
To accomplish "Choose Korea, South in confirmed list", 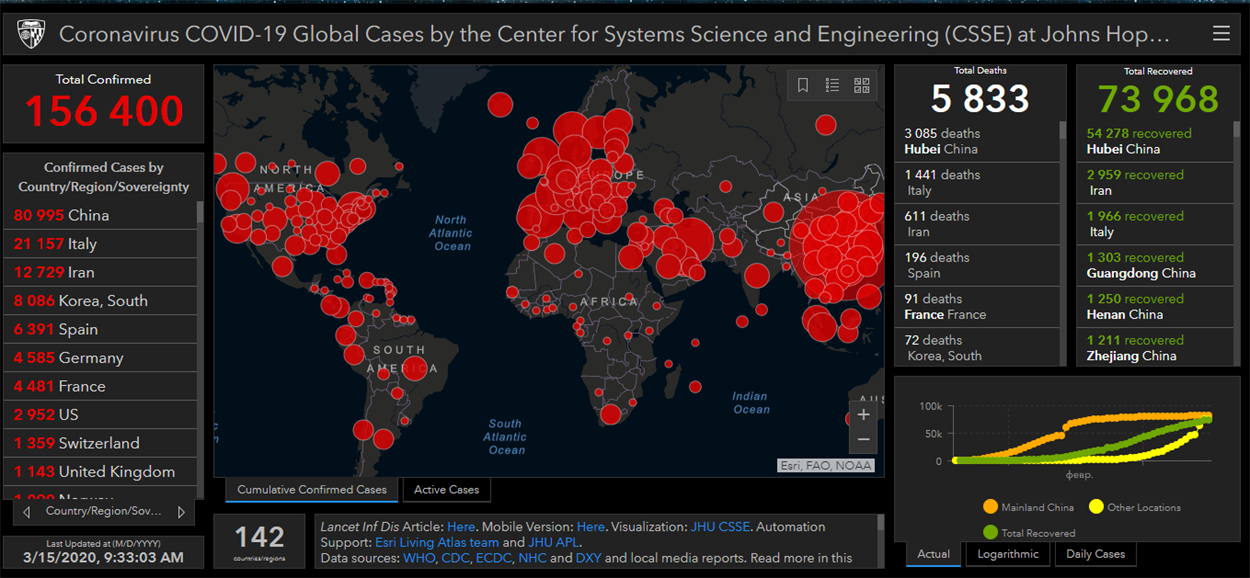I will point(100,301).
